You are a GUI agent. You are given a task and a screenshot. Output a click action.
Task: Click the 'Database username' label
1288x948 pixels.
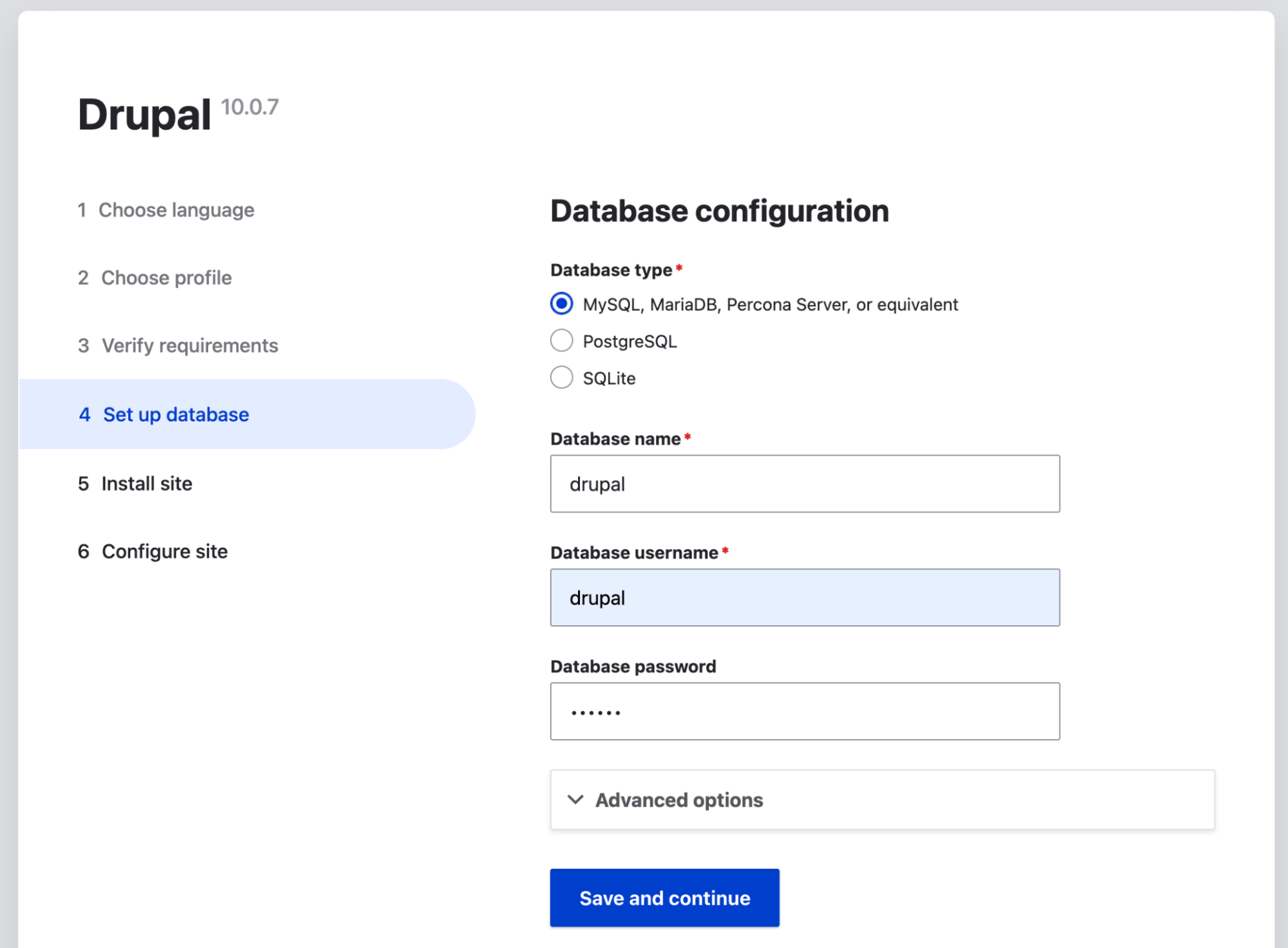[634, 553]
